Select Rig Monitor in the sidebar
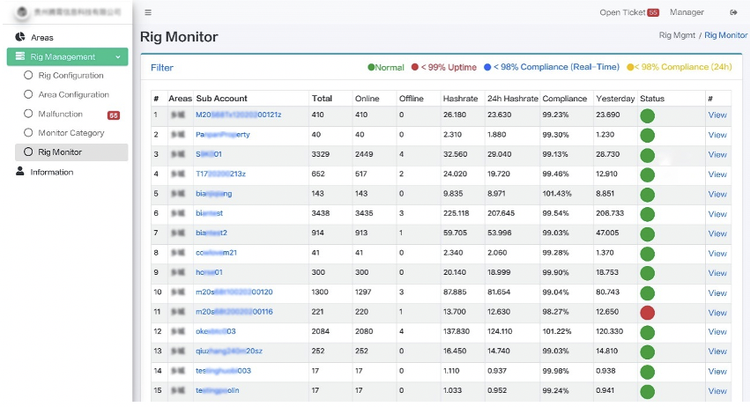 59,152
